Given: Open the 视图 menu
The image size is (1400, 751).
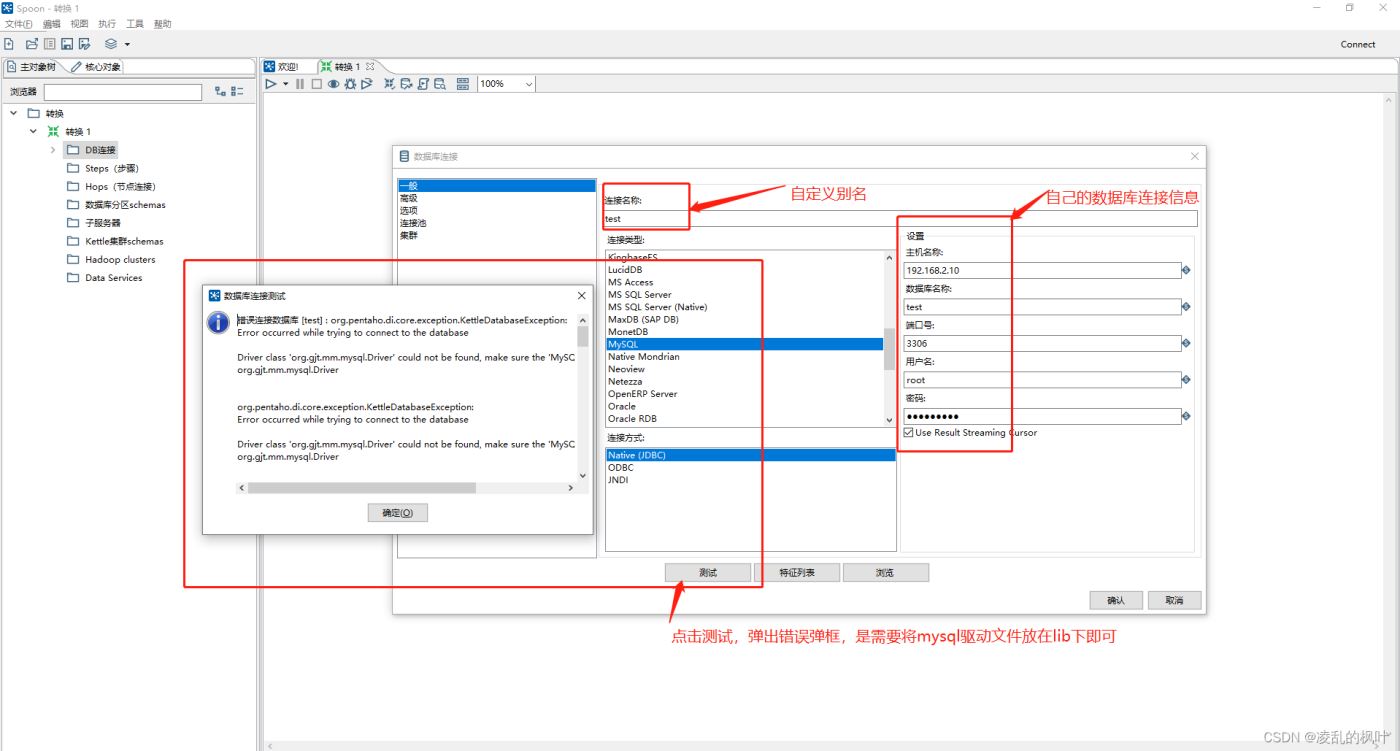Looking at the screenshot, I should pos(79,24).
